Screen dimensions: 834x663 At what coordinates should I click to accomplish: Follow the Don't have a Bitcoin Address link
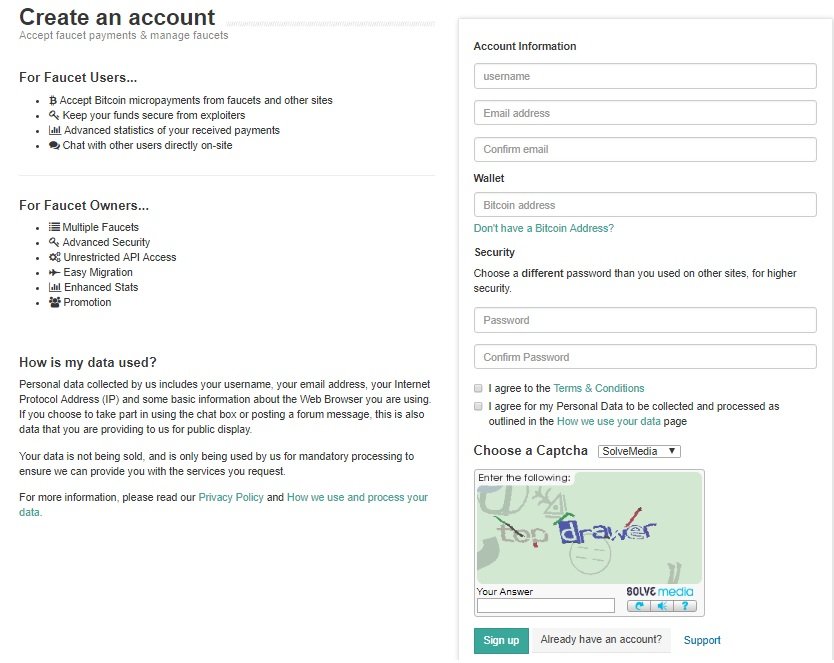543,228
